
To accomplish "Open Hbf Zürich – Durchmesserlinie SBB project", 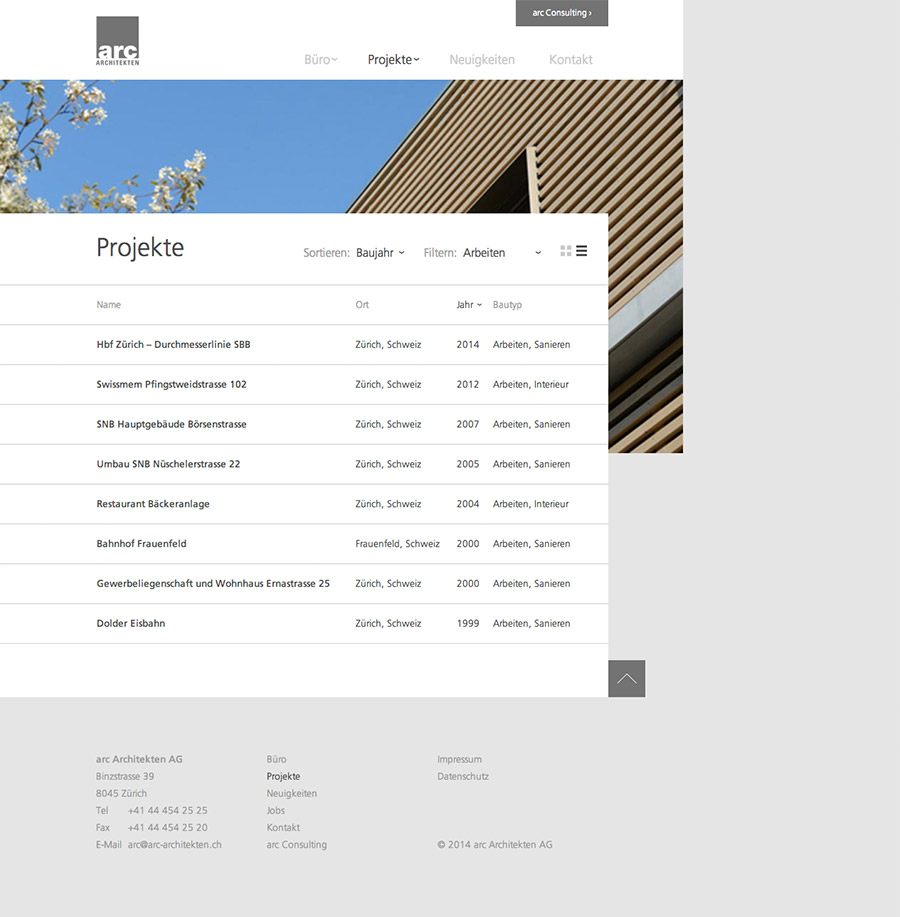I will click(173, 344).
